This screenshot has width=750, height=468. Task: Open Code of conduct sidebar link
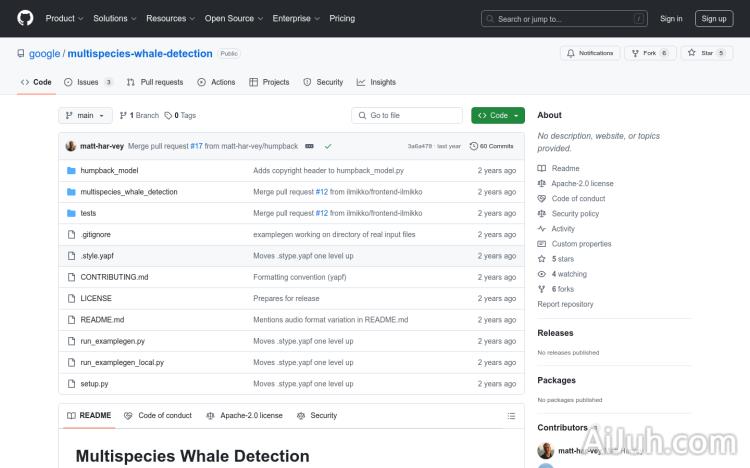pos(571,199)
